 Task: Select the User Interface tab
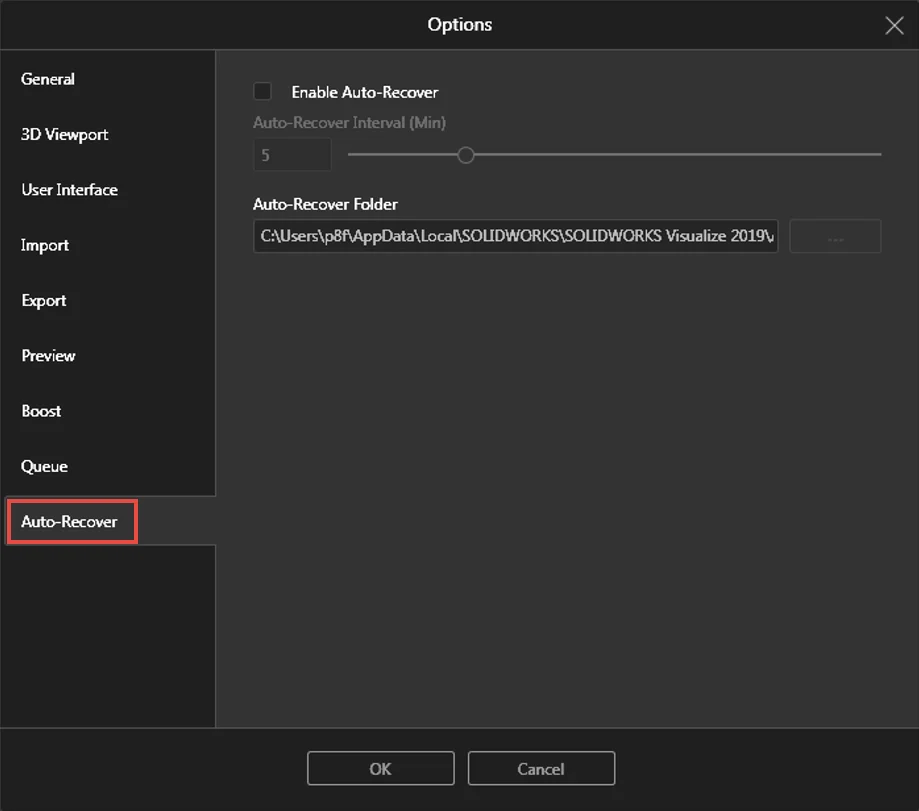(69, 190)
